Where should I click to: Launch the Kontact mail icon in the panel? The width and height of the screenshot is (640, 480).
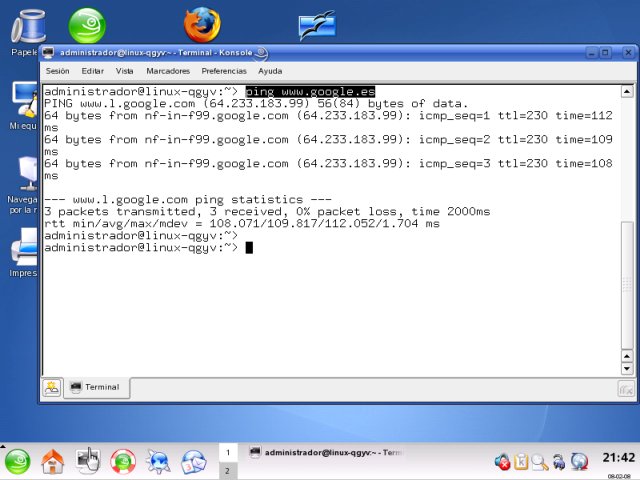coord(194,462)
